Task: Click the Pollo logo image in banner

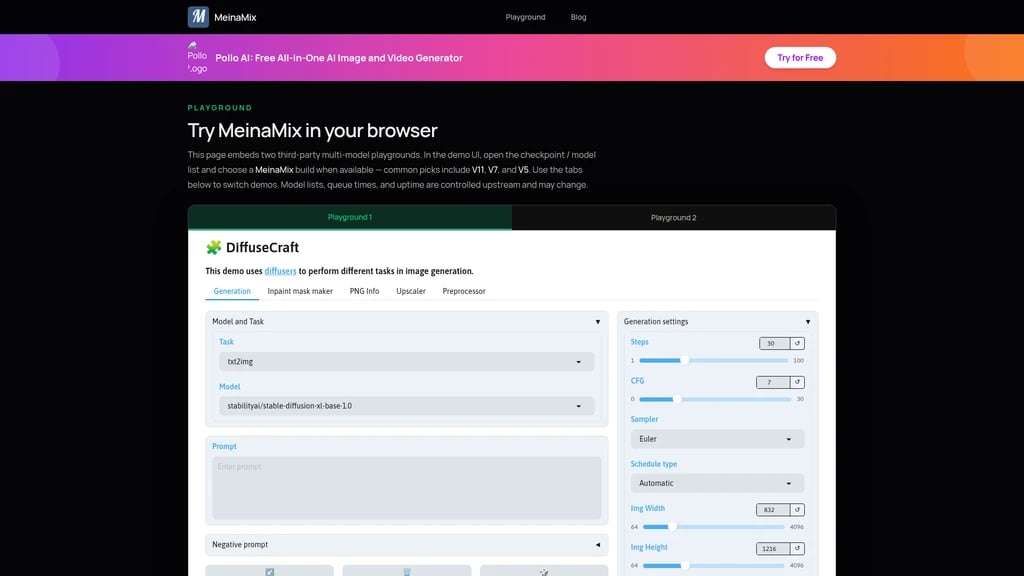Action: pyautogui.click(x=197, y=57)
